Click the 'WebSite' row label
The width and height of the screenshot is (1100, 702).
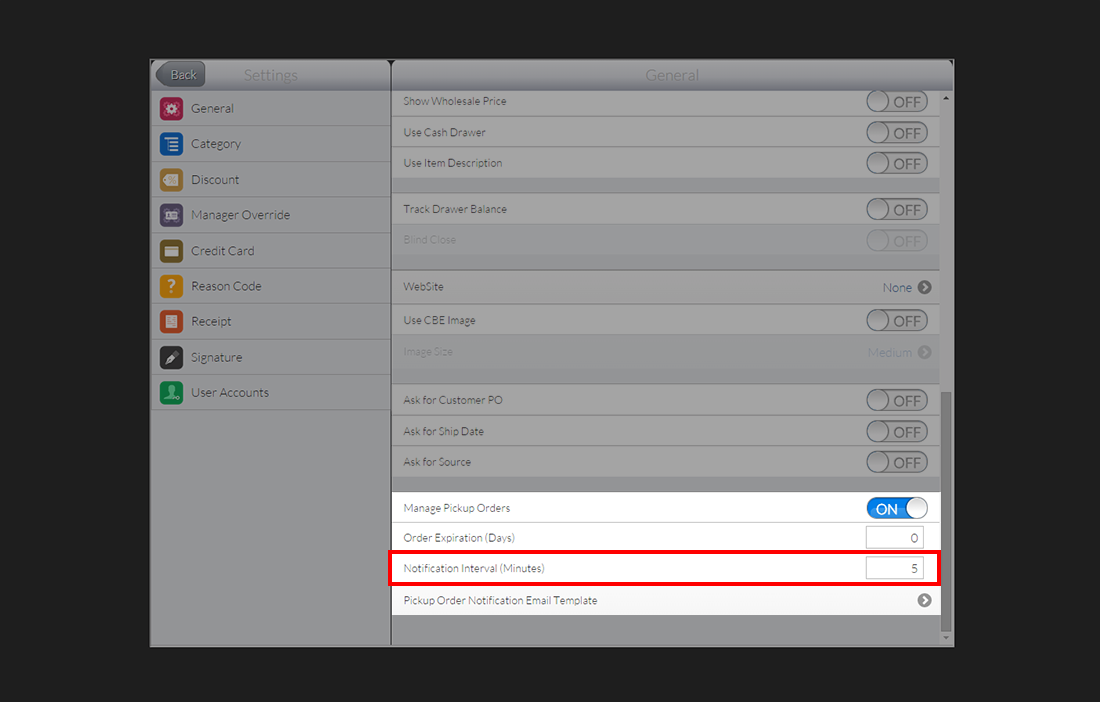coord(423,286)
